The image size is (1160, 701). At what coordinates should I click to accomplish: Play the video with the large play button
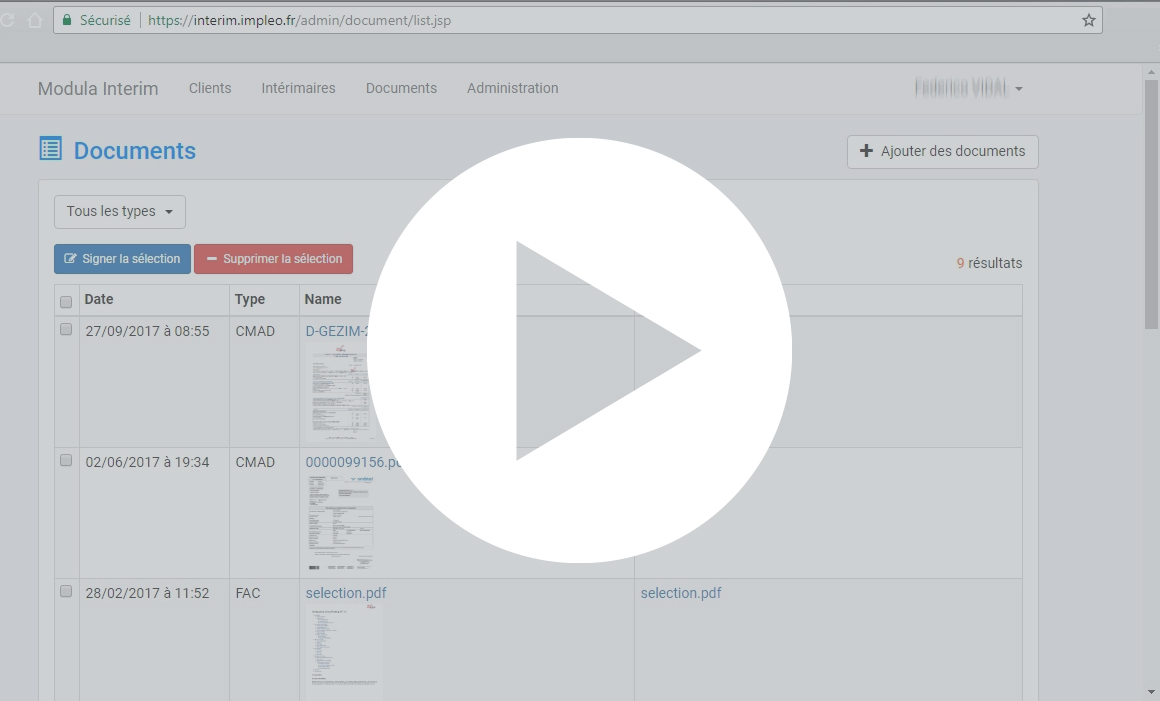(x=579, y=350)
